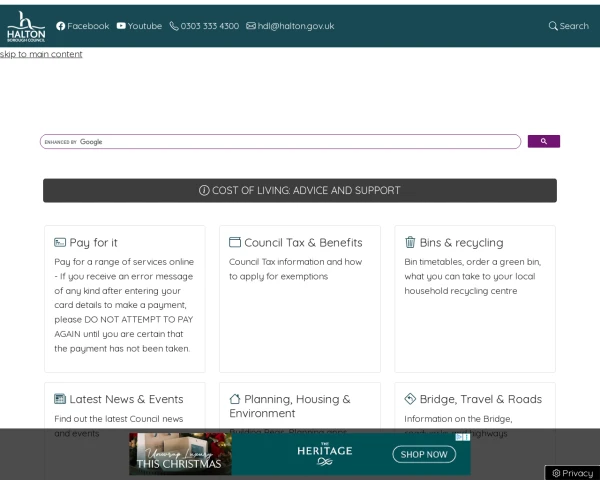
Task: Click the Privacy gear icon
Action: click(x=556, y=473)
